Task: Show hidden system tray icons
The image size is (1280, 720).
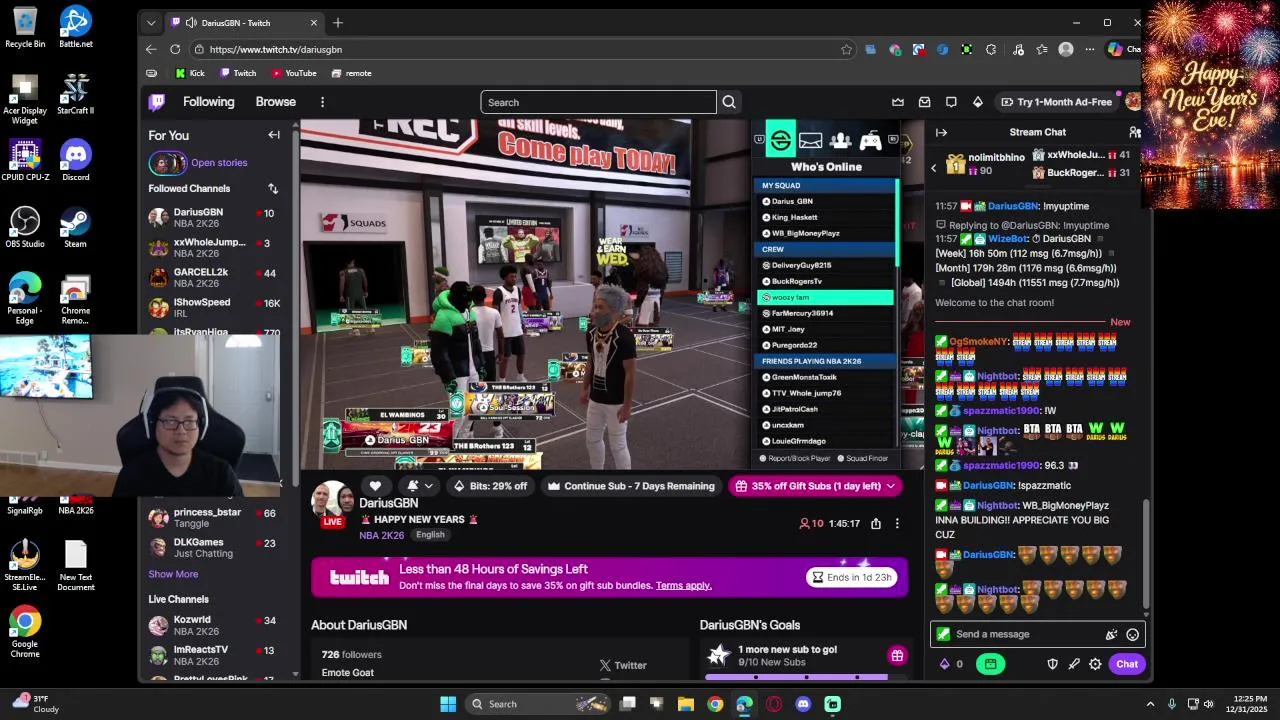Action: [x=1150, y=704]
